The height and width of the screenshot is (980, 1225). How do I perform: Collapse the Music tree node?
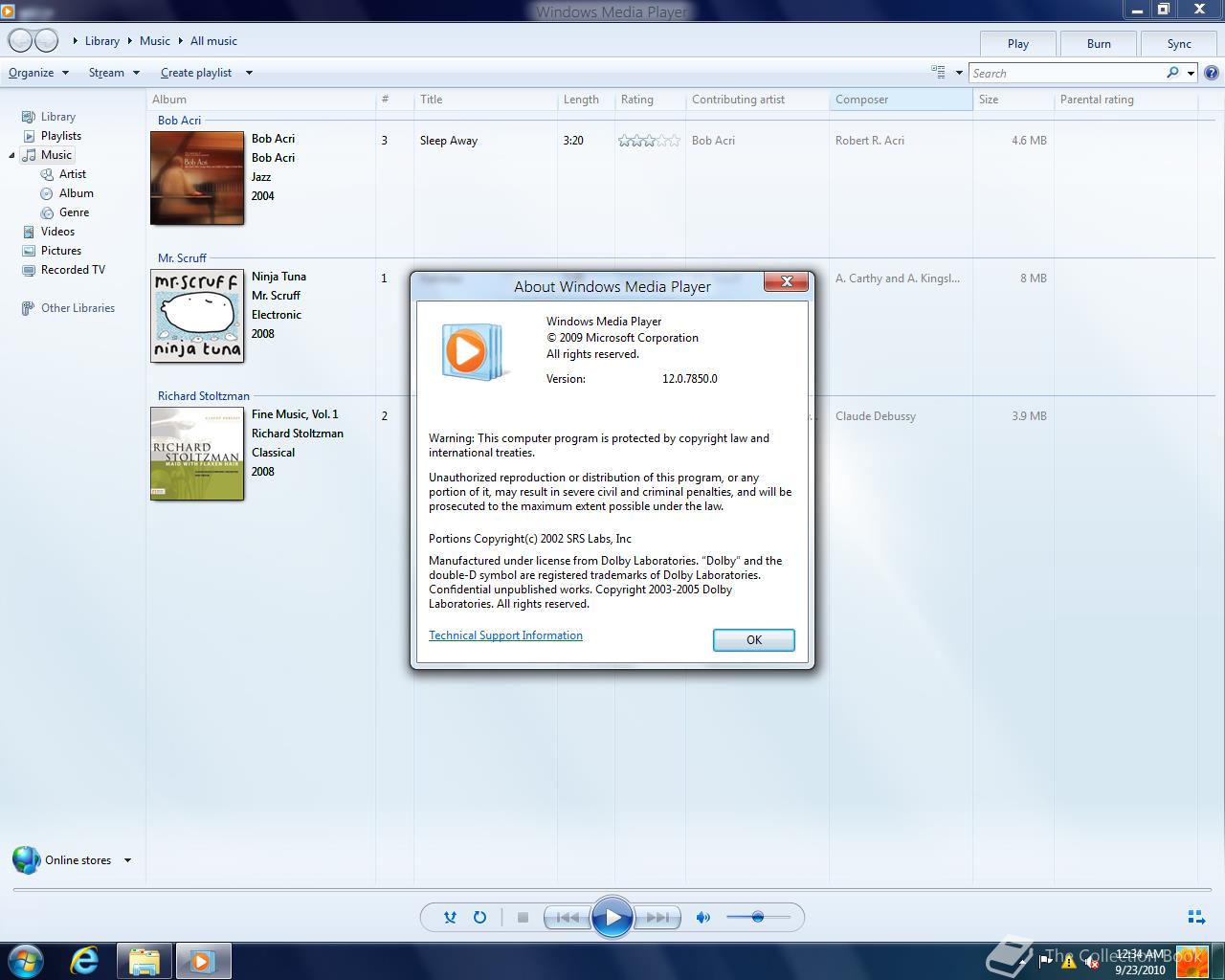coord(12,155)
